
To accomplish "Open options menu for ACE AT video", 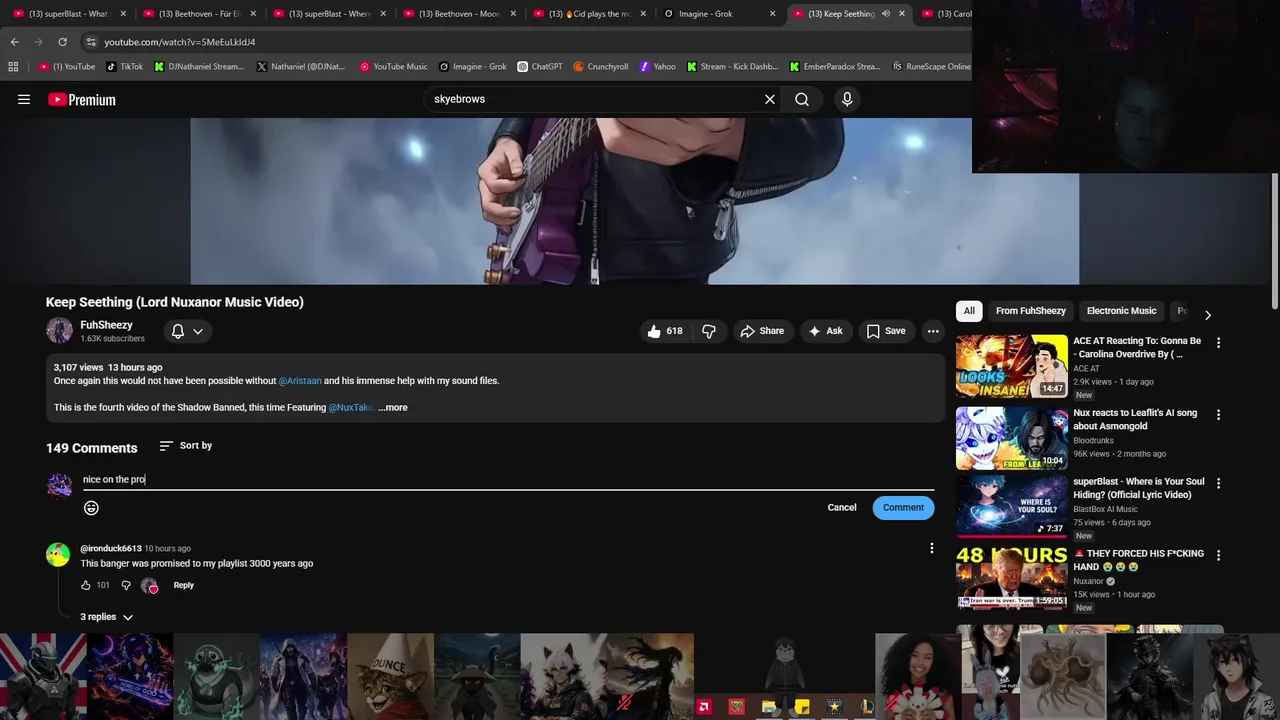I will pyautogui.click(x=1218, y=343).
